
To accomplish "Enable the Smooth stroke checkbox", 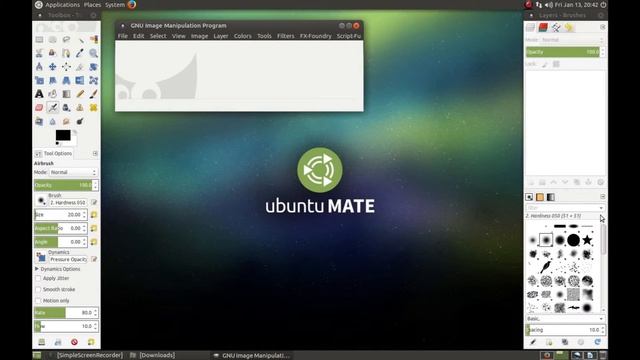I will (x=38, y=289).
